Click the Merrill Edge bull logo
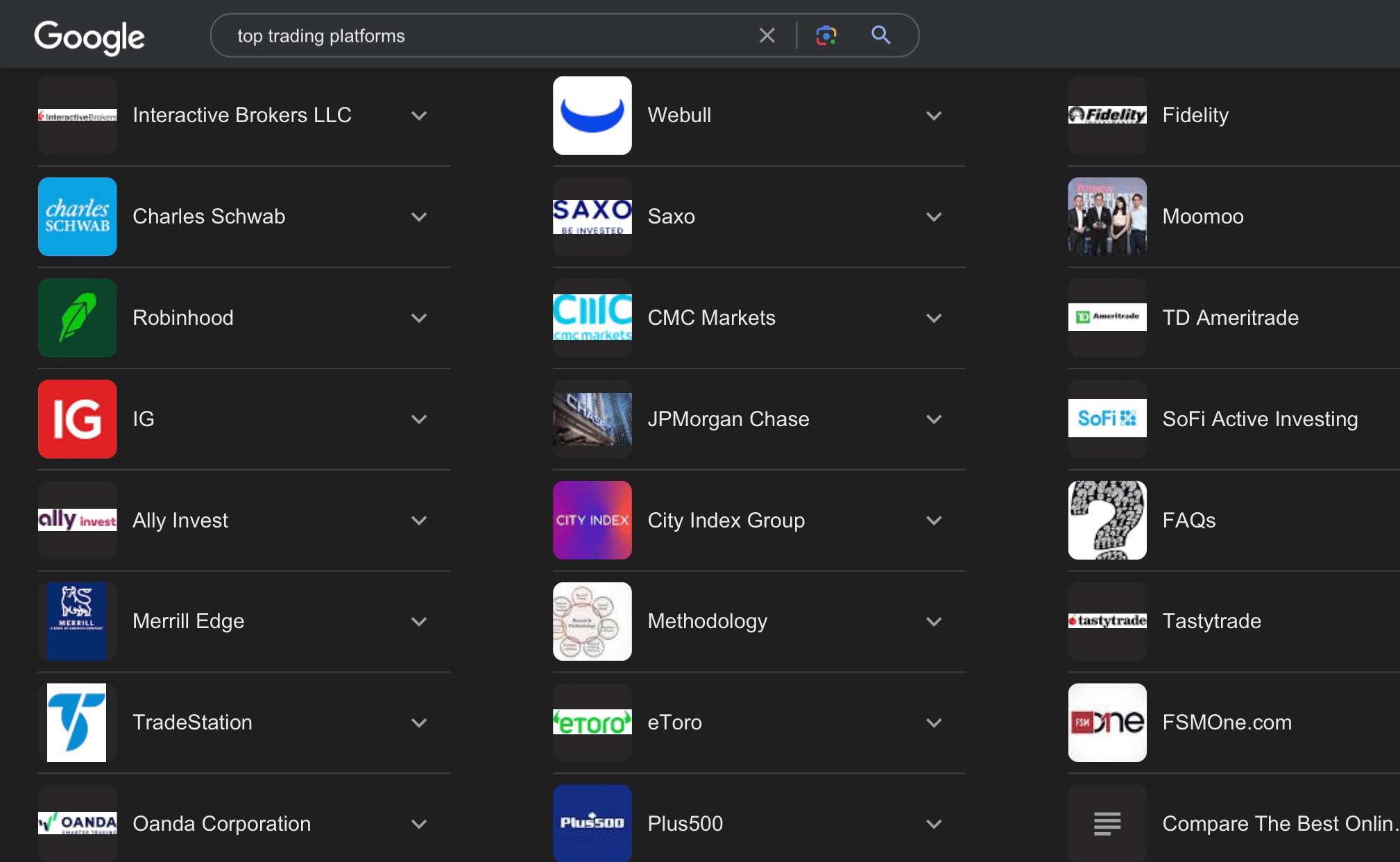Screen dimensions: 1400x862 tap(77, 621)
